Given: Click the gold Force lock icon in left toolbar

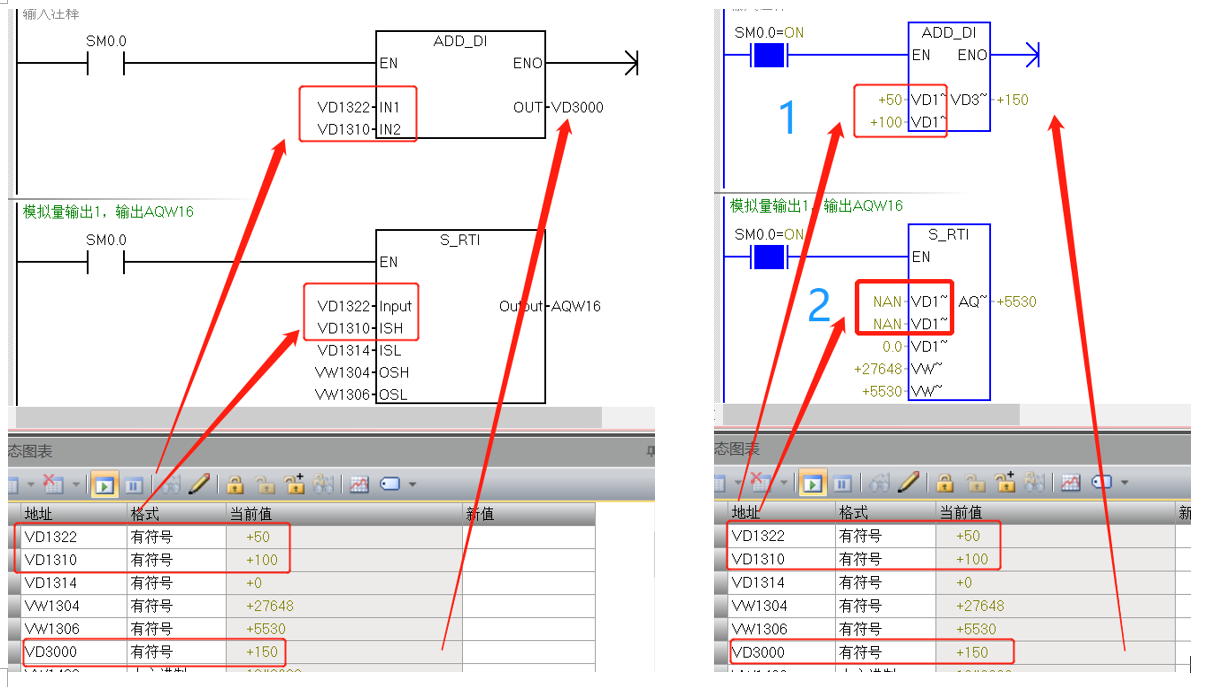Looking at the screenshot, I should click(x=235, y=485).
